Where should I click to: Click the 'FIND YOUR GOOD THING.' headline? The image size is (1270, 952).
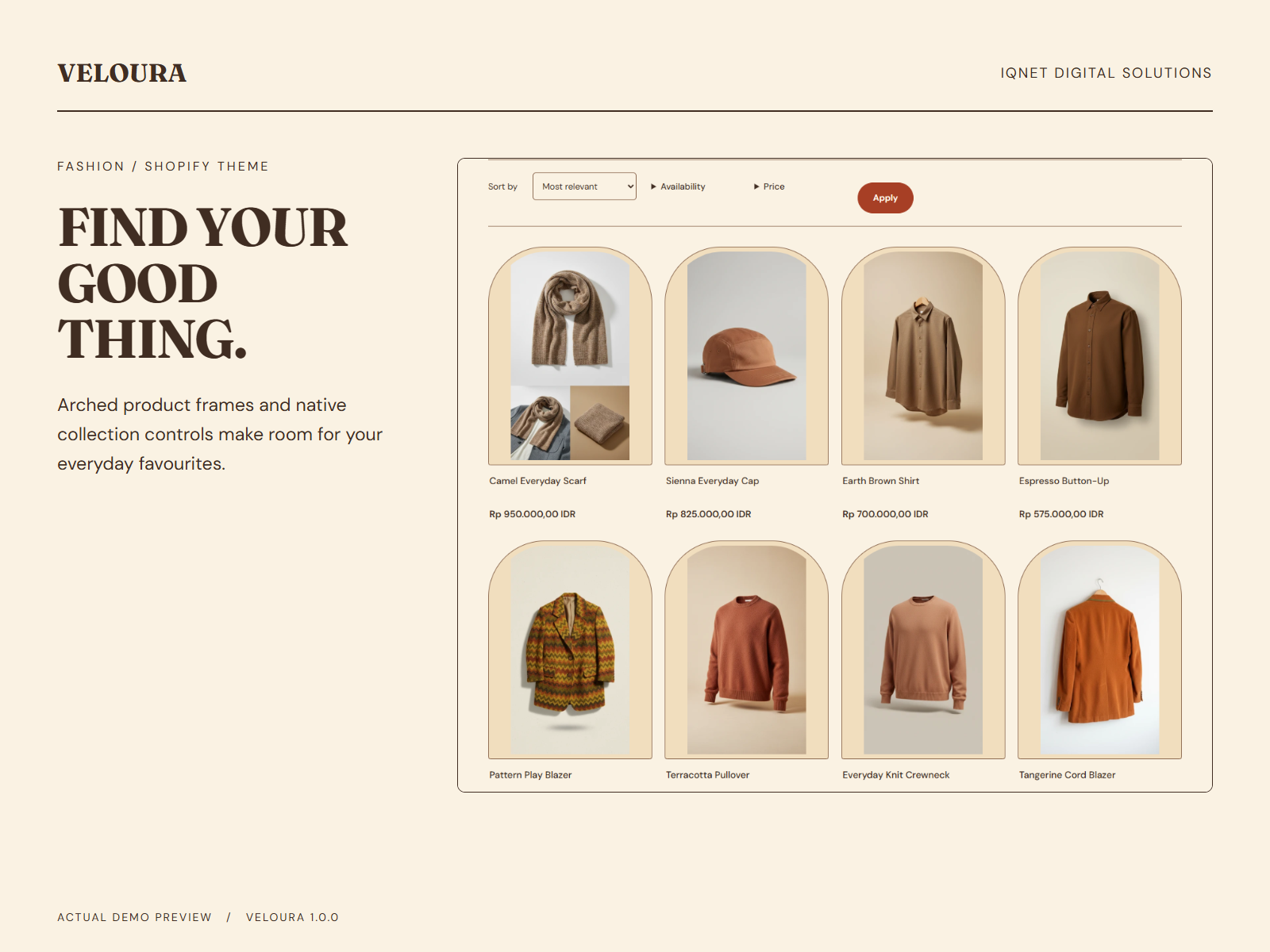coord(202,283)
